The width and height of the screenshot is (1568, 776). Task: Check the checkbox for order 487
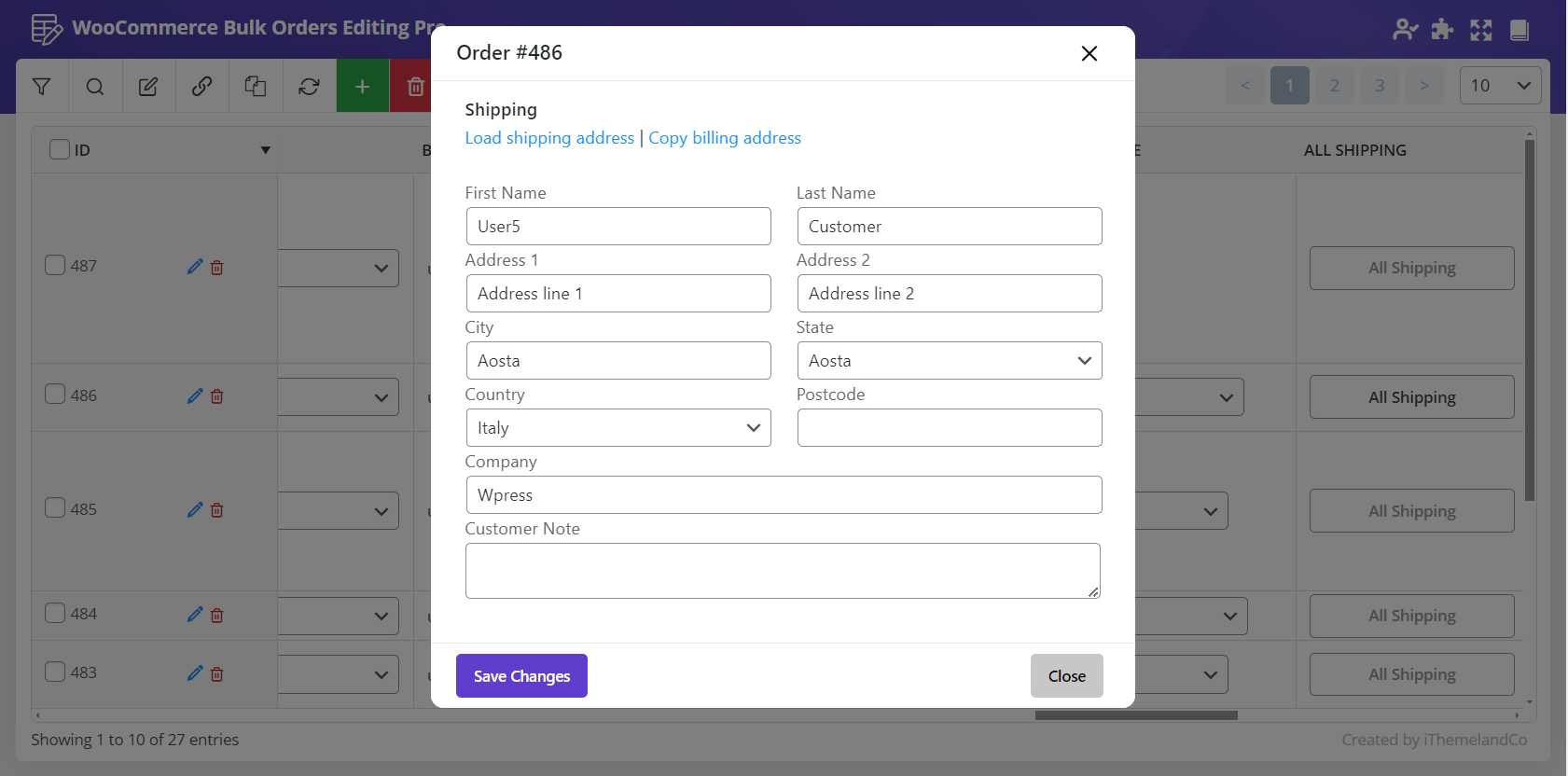point(55,266)
